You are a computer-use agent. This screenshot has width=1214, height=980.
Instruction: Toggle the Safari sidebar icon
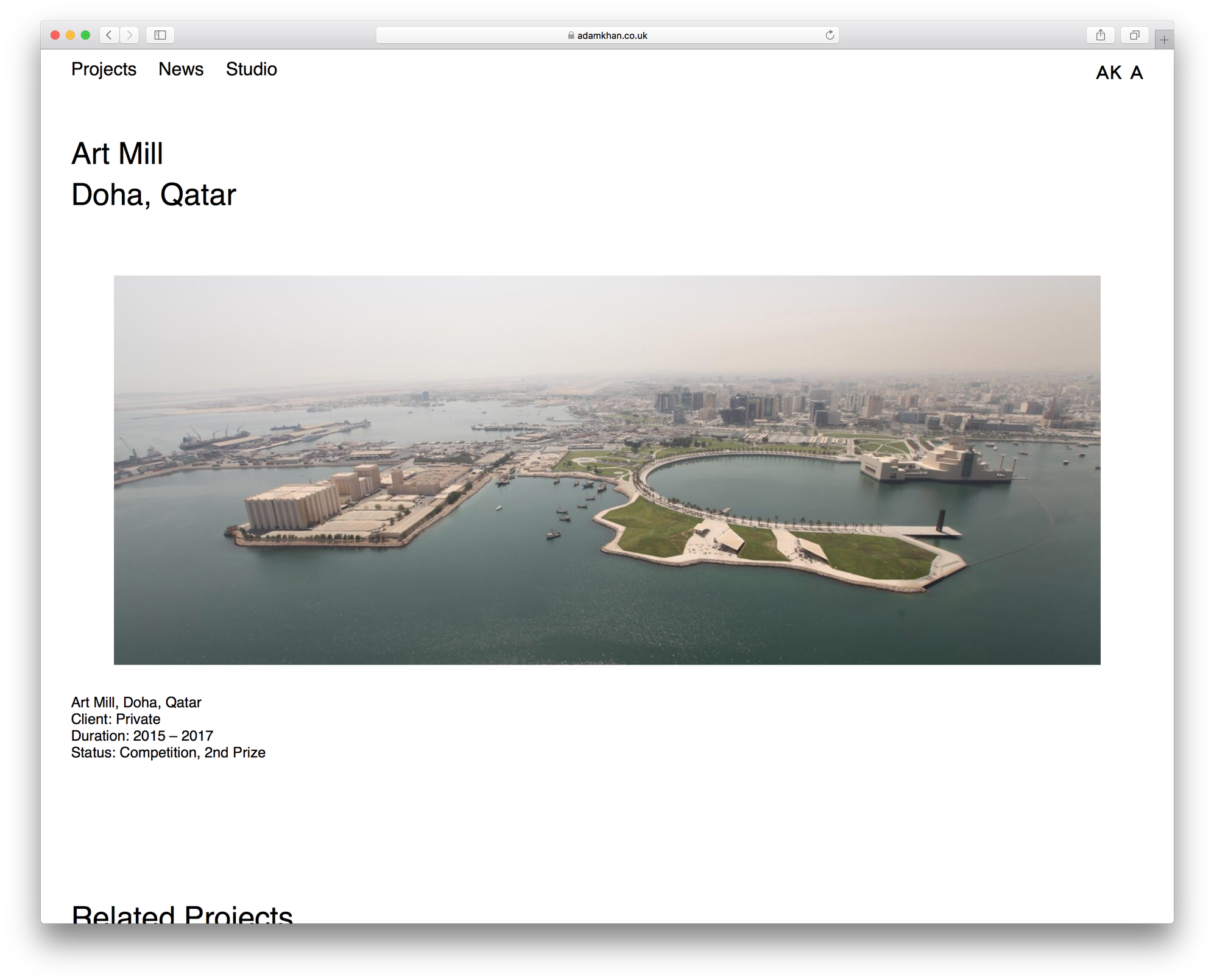pos(160,35)
